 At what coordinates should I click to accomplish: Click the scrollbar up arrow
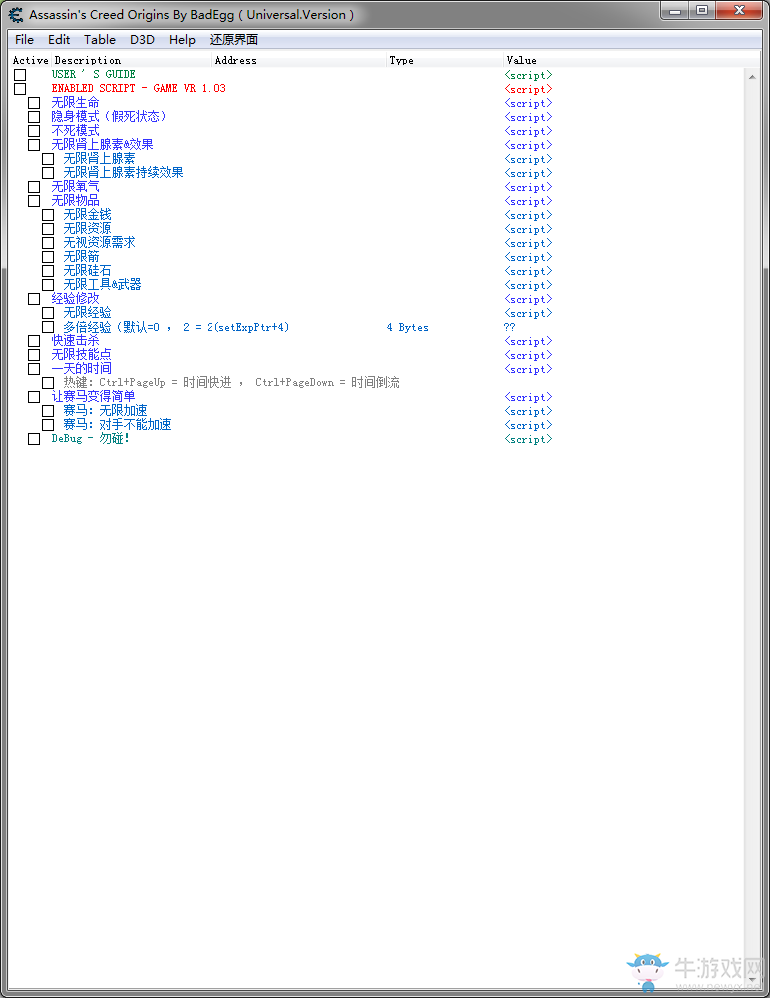coord(752,76)
